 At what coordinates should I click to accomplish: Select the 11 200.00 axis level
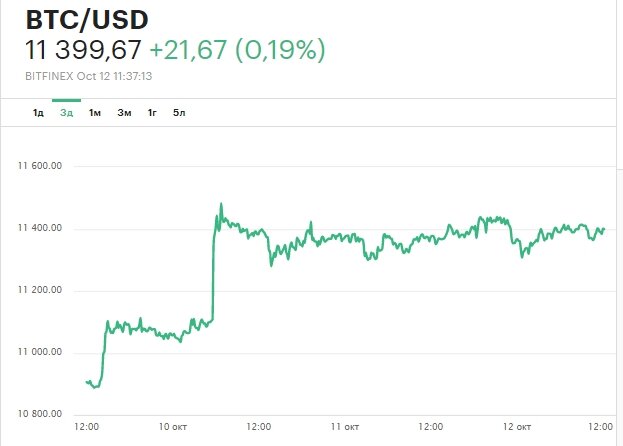click(42, 291)
